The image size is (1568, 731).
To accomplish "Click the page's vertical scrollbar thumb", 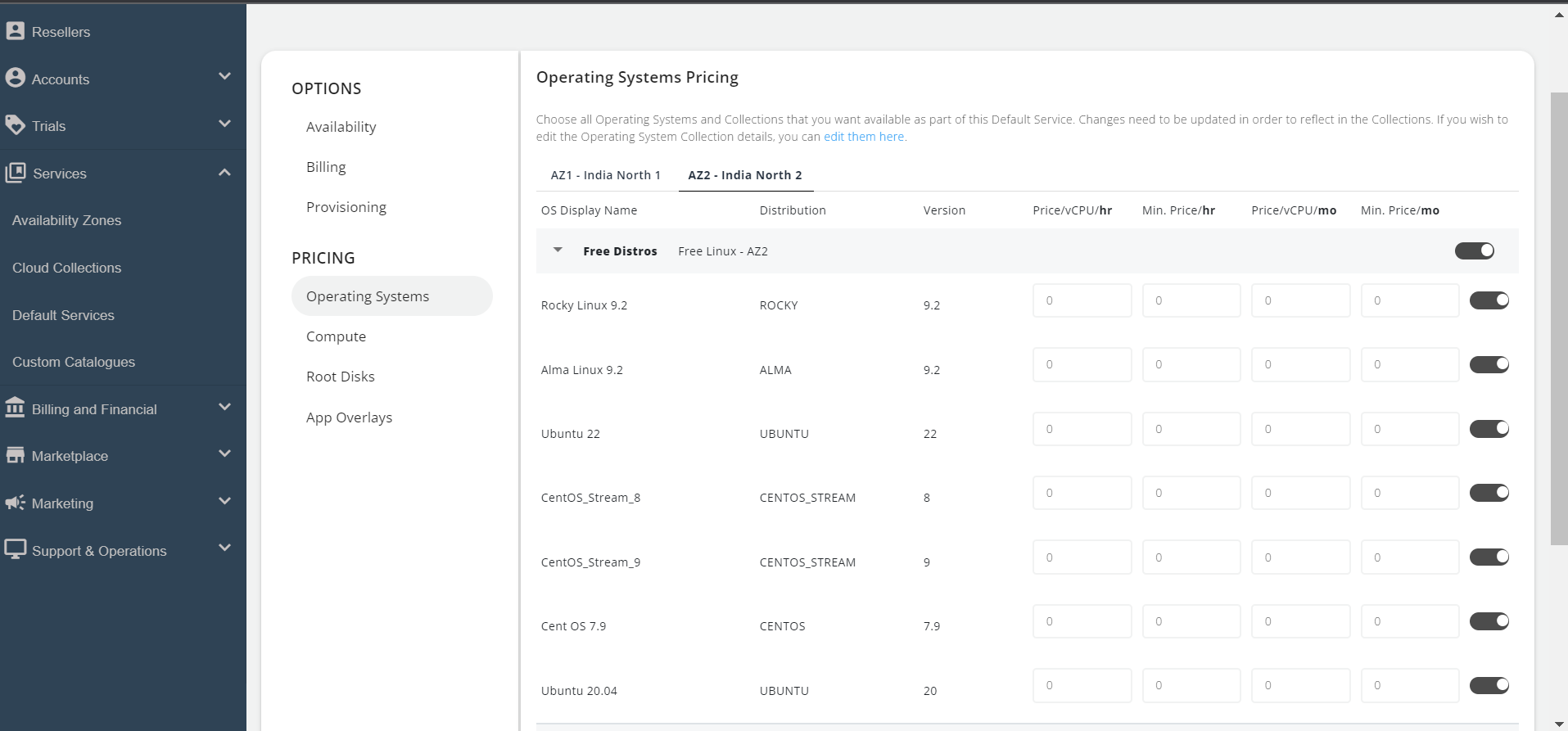I will pos(1558,318).
